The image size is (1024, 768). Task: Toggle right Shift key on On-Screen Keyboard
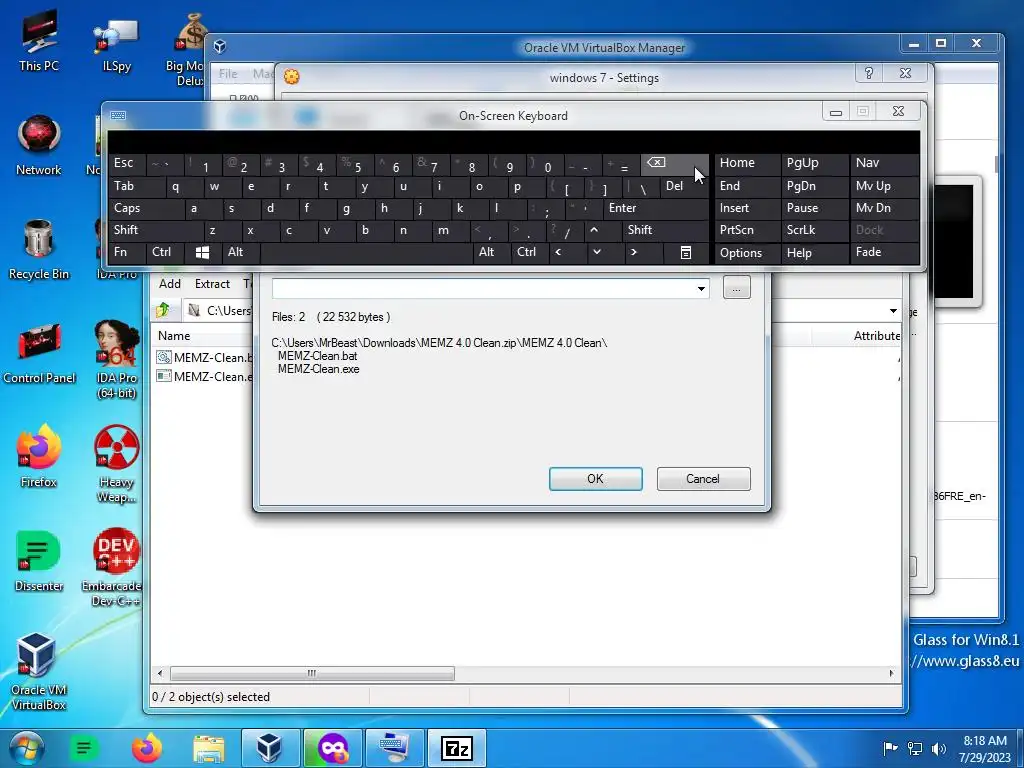click(x=665, y=230)
